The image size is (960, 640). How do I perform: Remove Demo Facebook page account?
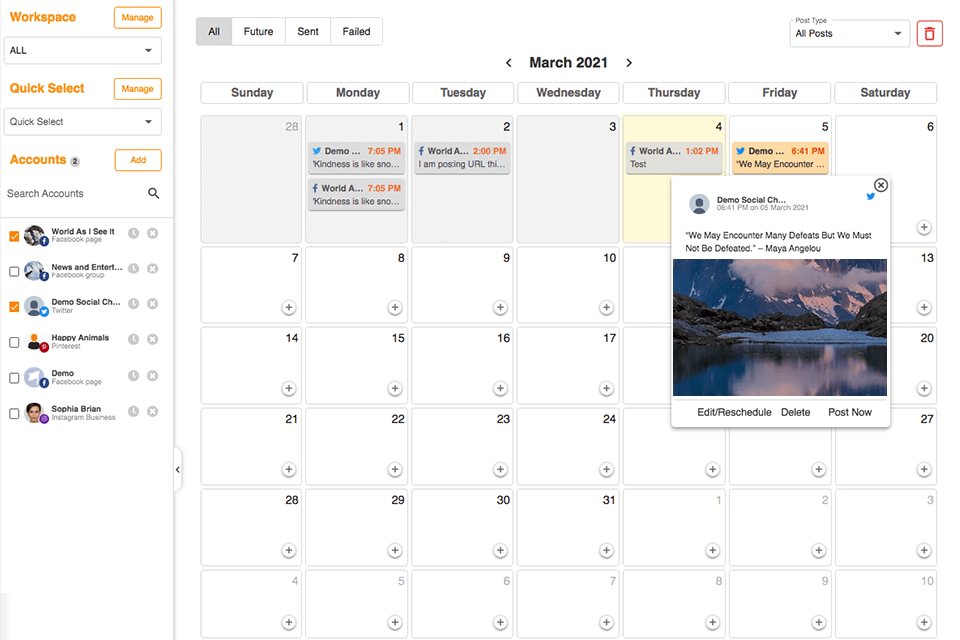click(x=152, y=375)
